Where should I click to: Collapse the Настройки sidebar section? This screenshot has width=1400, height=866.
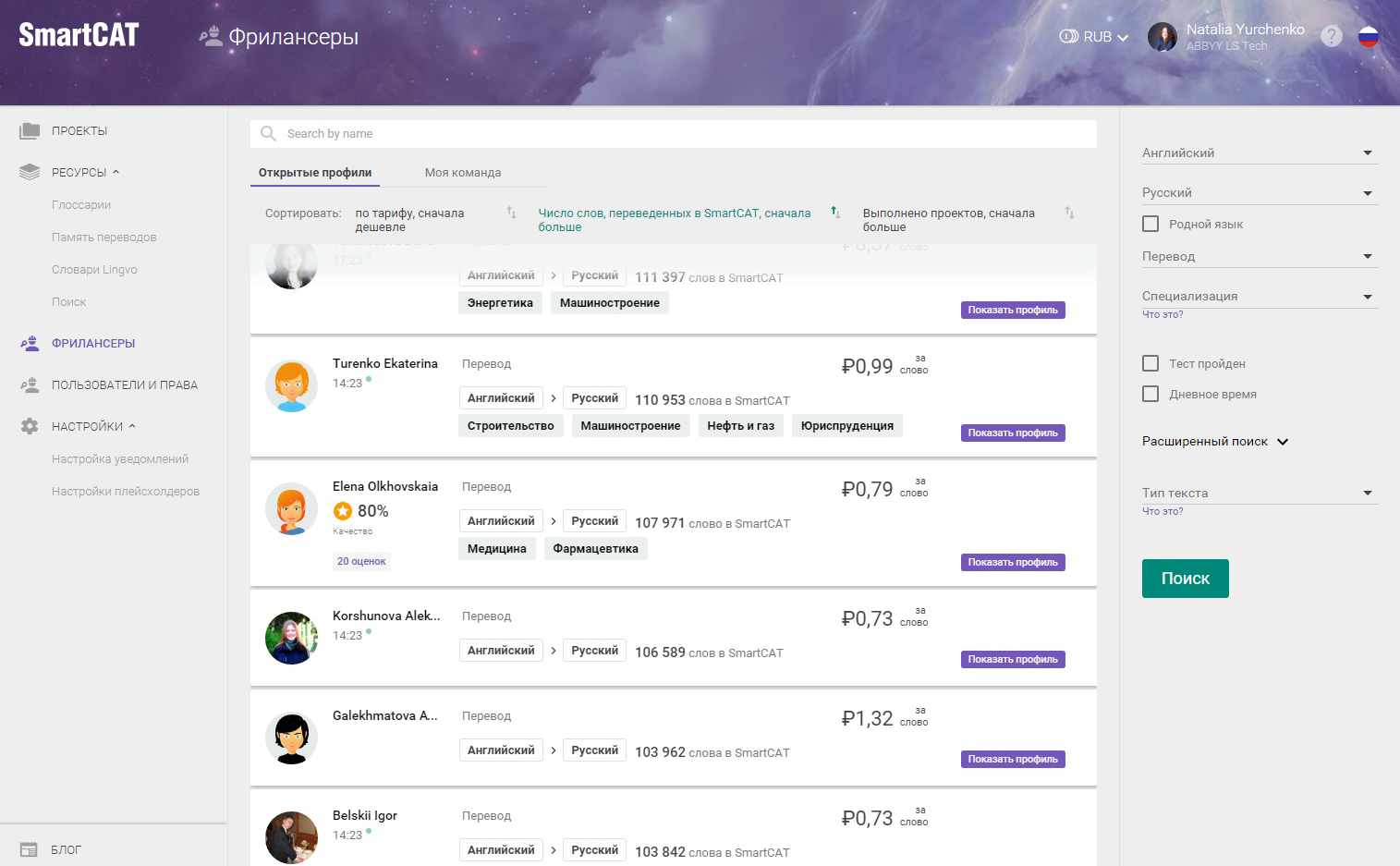click(132, 426)
